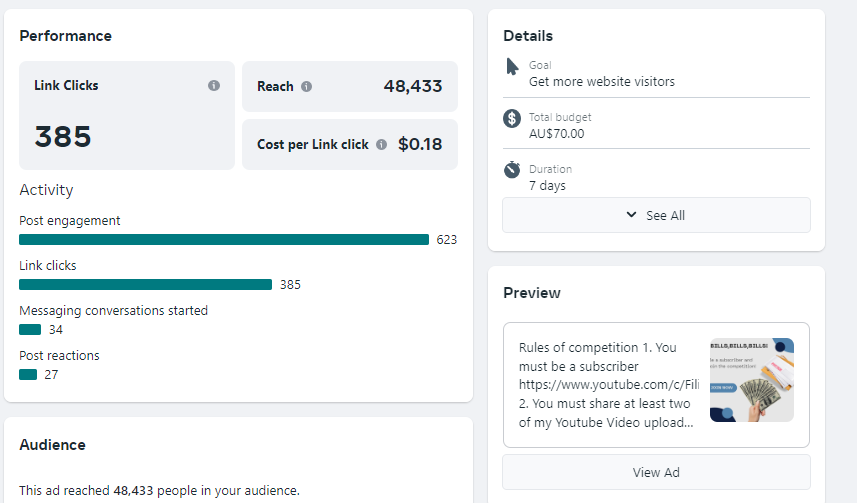This screenshot has width=857, height=503.
Task: Click the Reach info icon
Action: [x=306, y=87]
